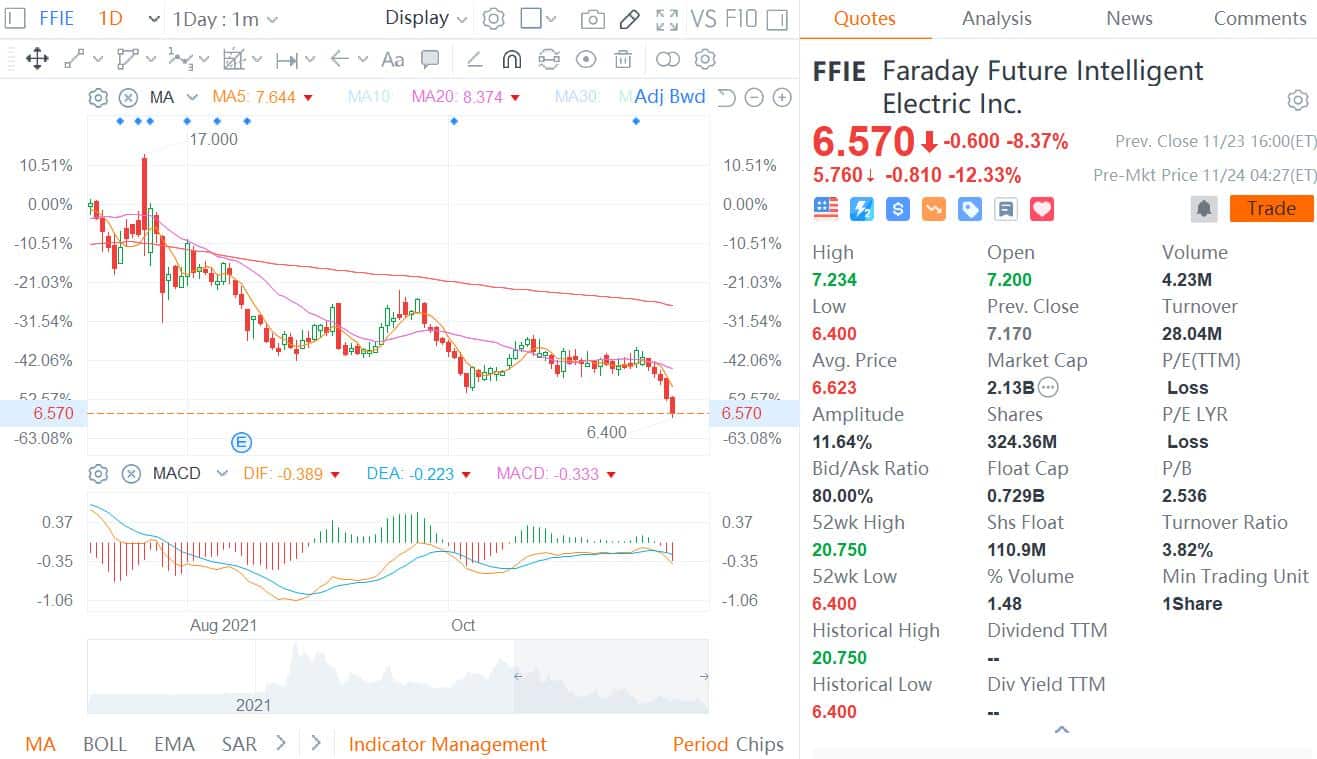Select the Aa text annotation tool
1317x759 pixels.
click(392, 59)
